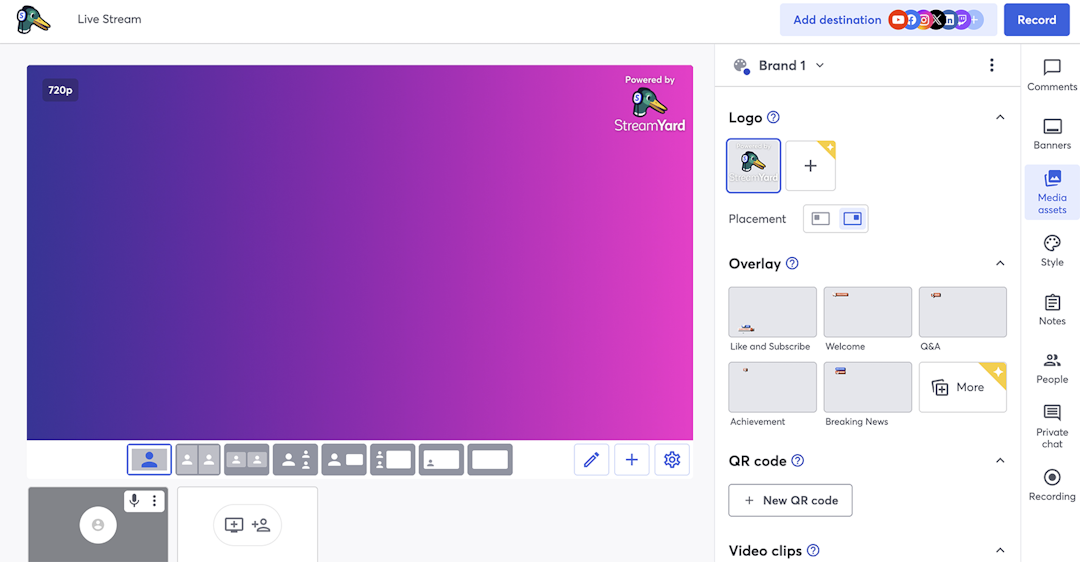Select the two-person cropped layout

coord(198,459)
